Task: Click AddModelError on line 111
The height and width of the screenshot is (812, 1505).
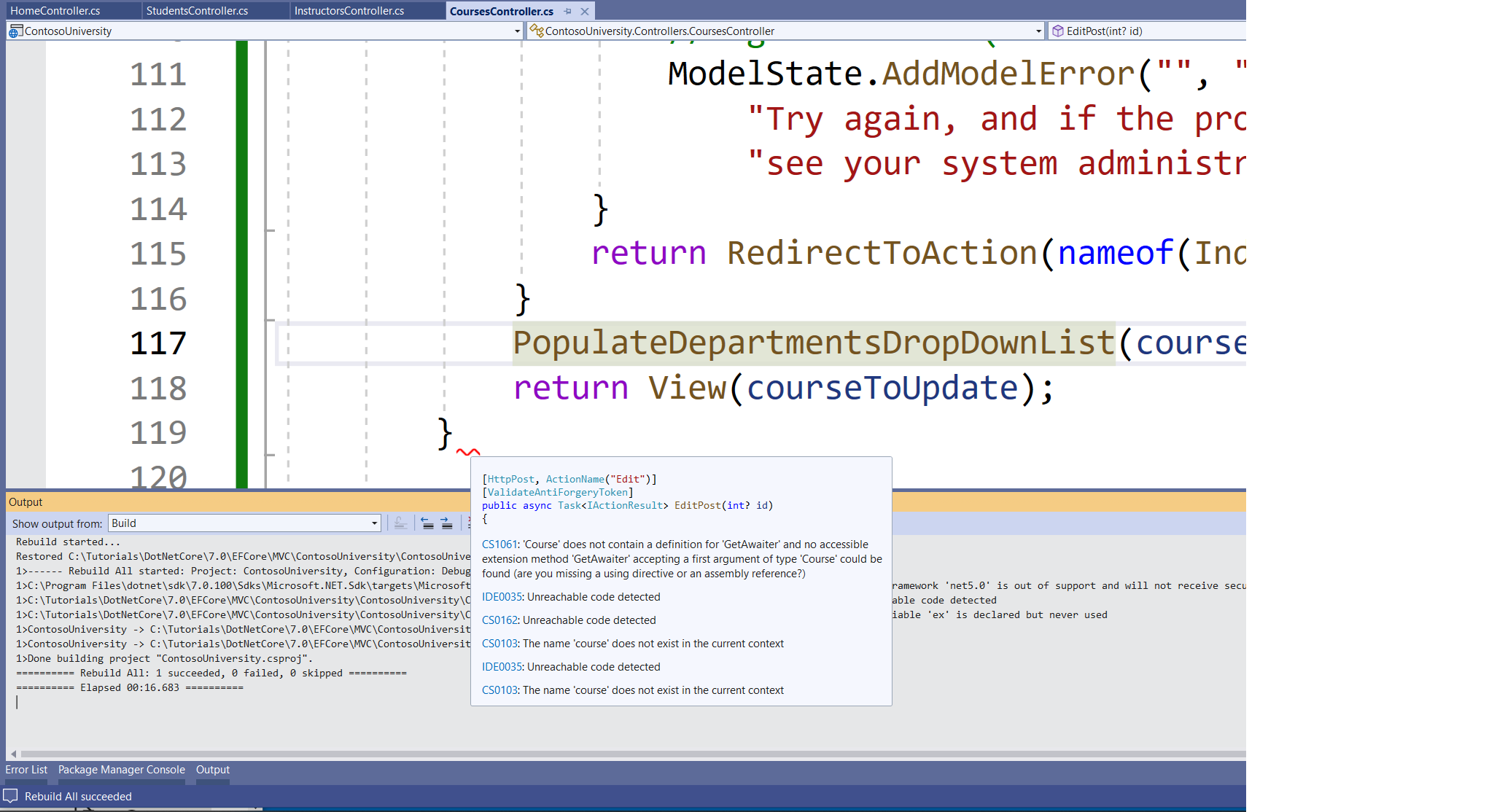Action: [x=1009, y=74]
